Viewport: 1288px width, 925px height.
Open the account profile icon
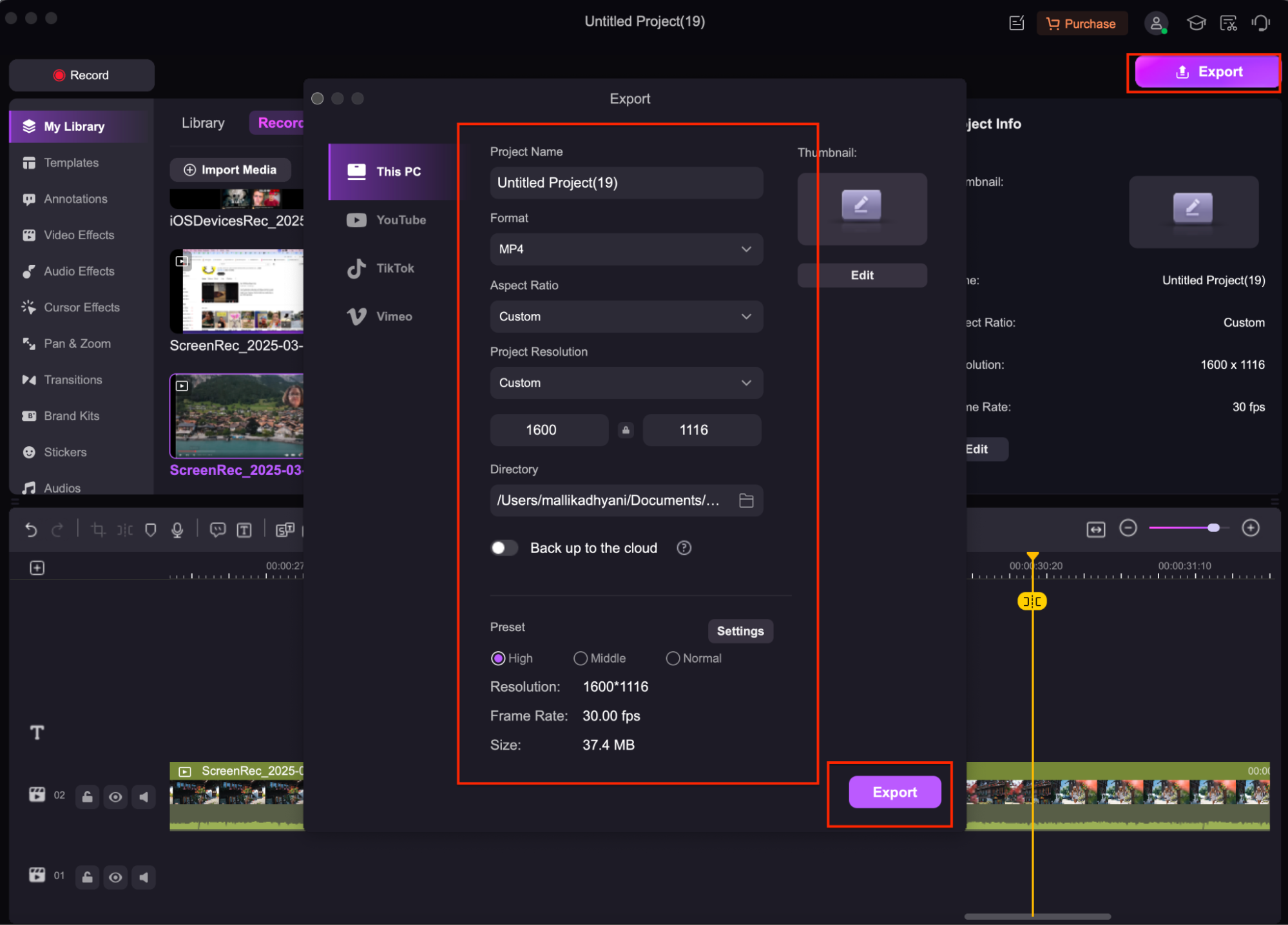(x=1156, y=24)
